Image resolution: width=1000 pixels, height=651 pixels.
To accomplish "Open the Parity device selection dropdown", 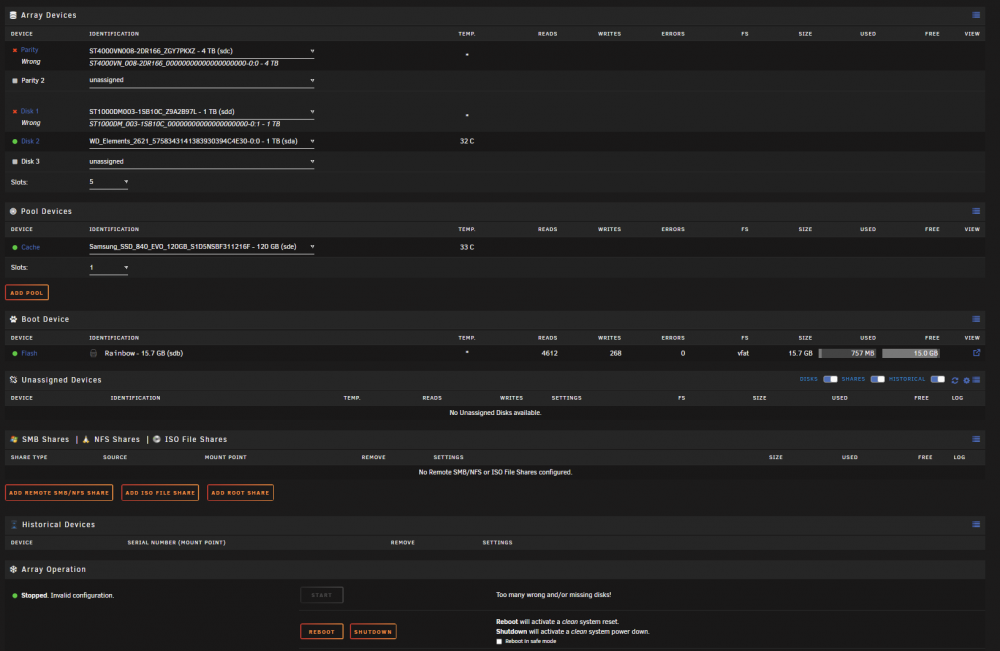I will click(202, 51).
